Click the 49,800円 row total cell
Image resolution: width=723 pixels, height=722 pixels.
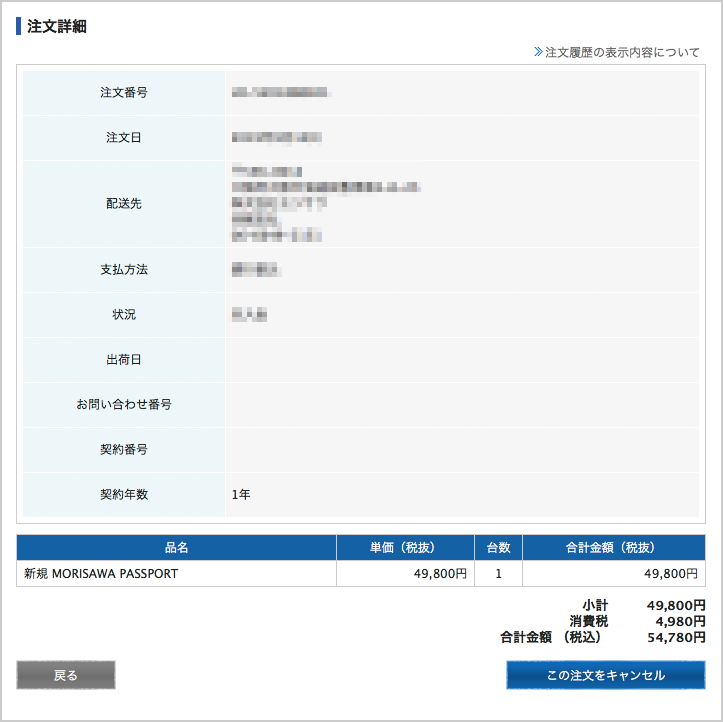[614, 574]
